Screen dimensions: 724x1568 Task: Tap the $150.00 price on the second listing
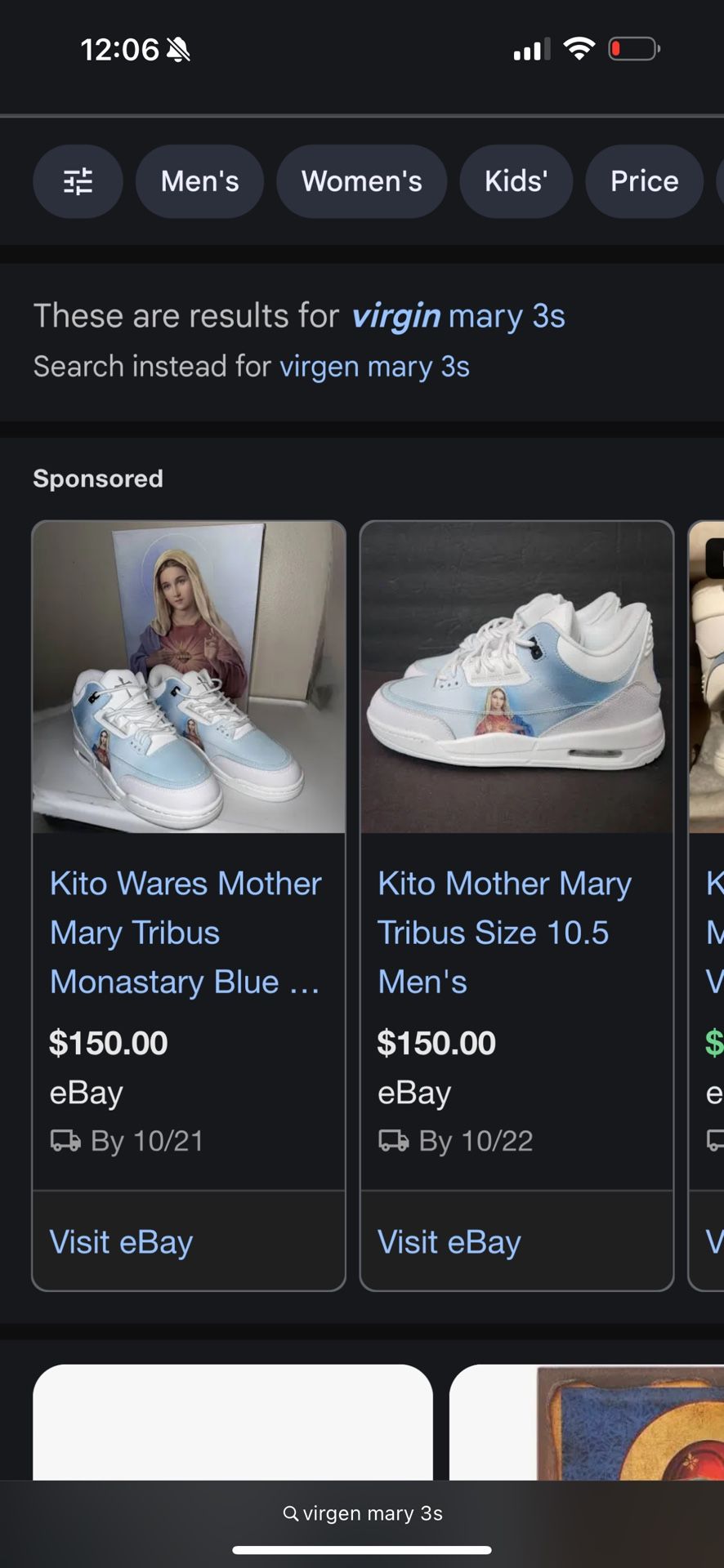click(436, 1042)
